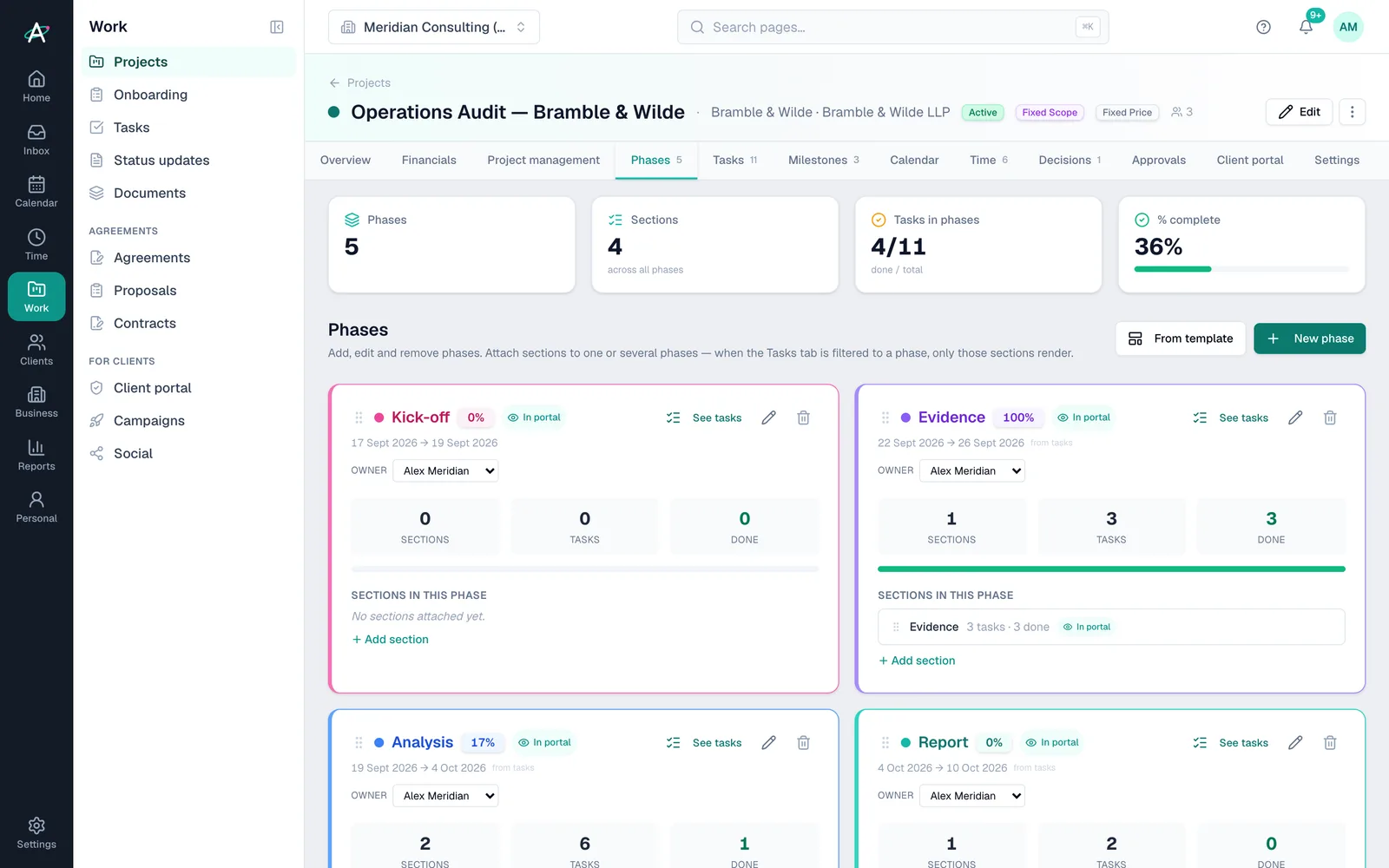Delete the Report phase
Viewport: 1389px width, 868px height.
1330,742
